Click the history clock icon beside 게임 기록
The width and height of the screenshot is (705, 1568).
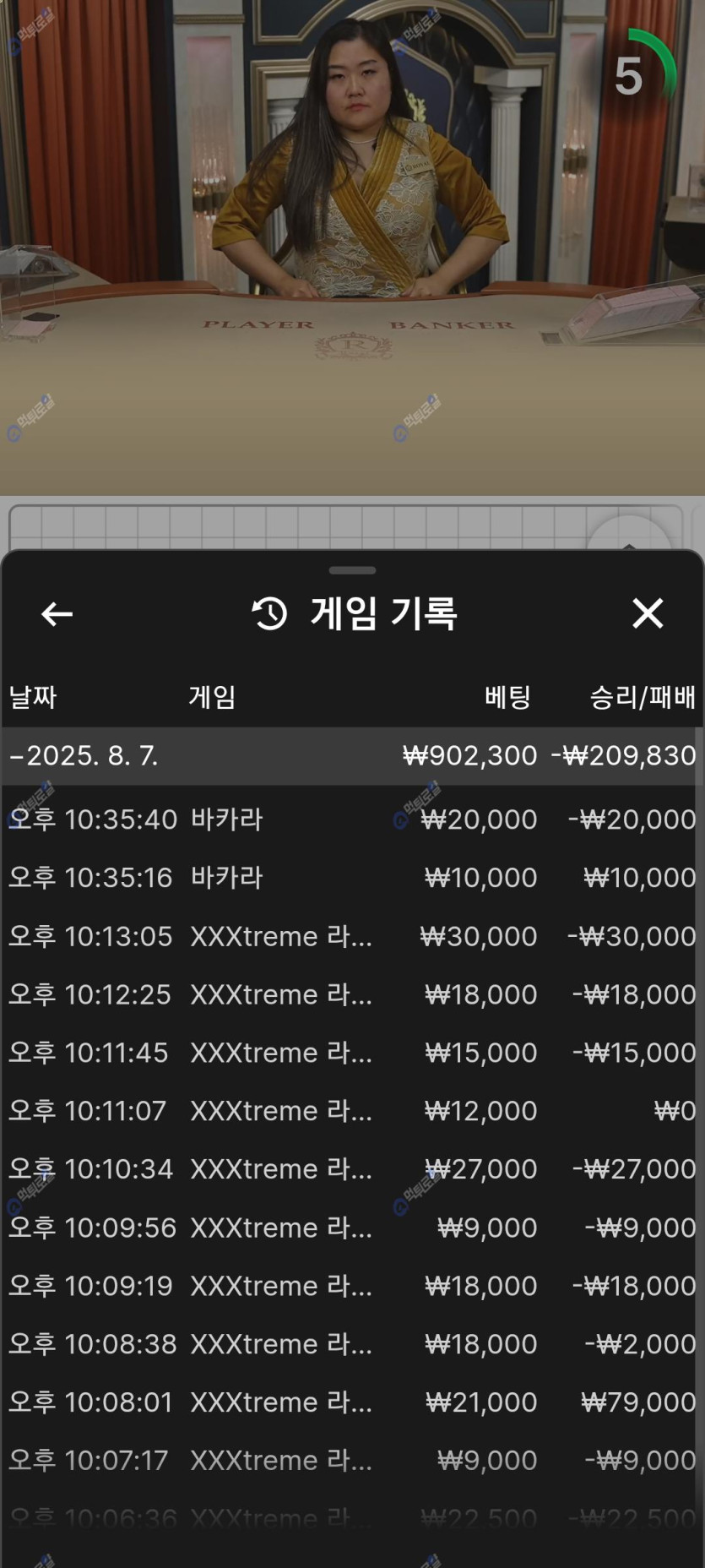point(270,613)
